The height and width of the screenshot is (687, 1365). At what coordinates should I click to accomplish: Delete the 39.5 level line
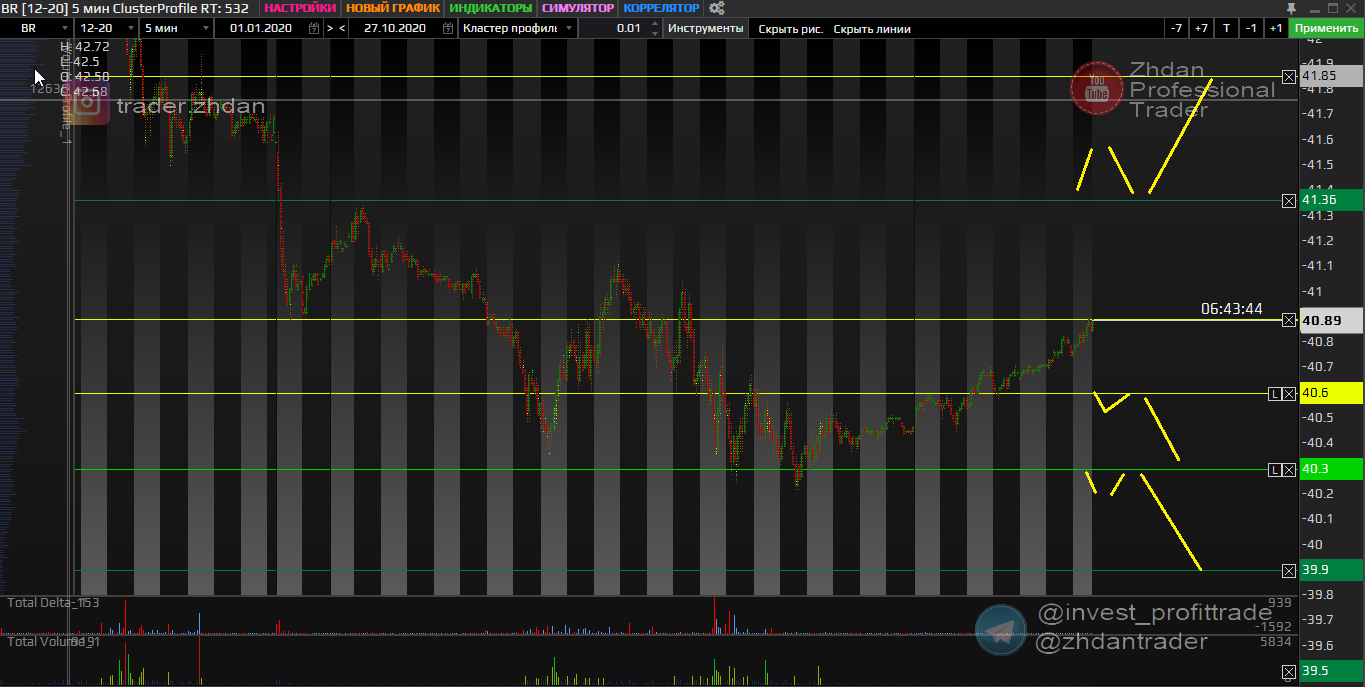click(1289, 671)
